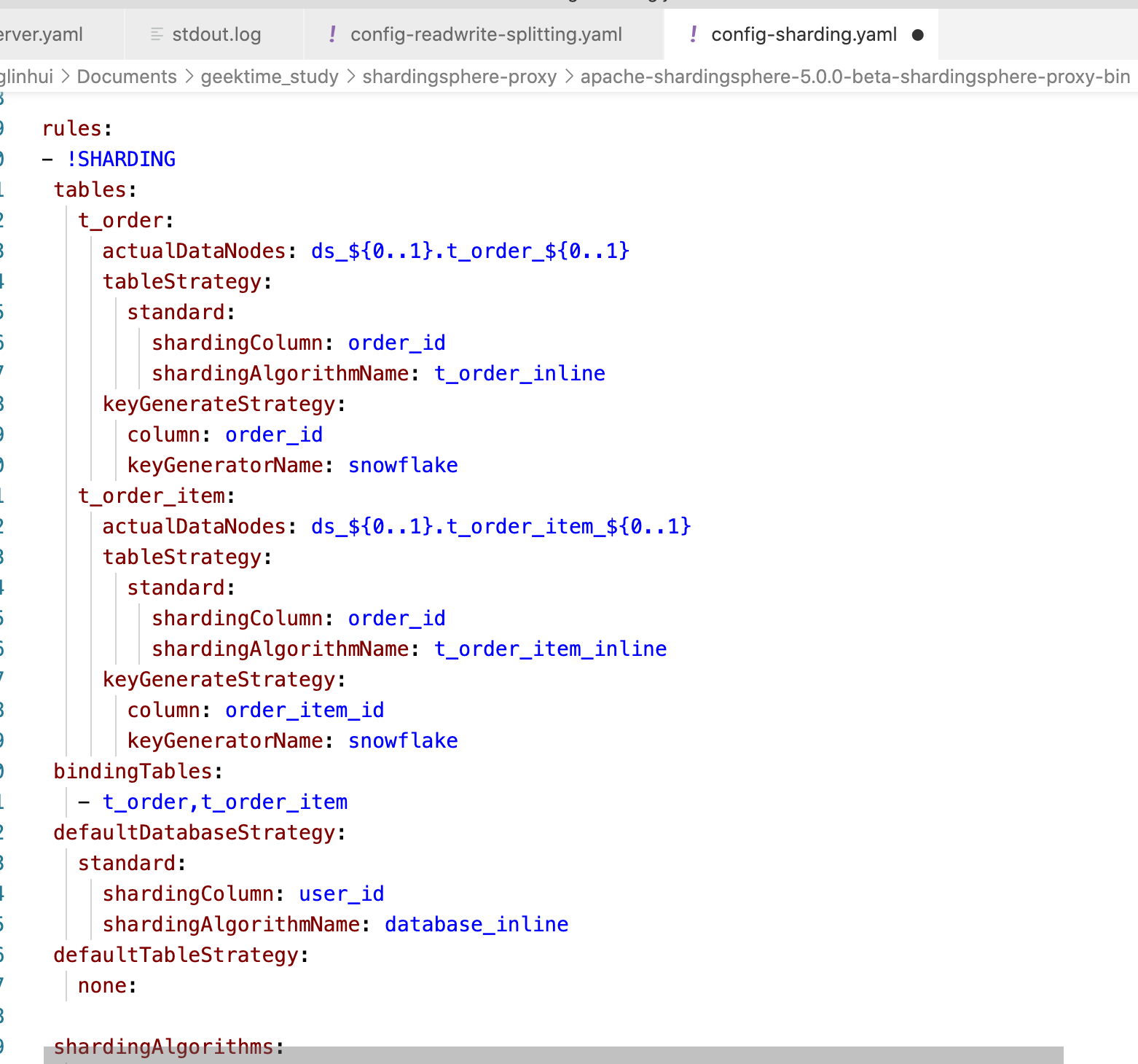The height and width of the screenshot is (1064, 1138).
Task: Click the log file icon beside stdout.log
Action: tap(154, 34)
